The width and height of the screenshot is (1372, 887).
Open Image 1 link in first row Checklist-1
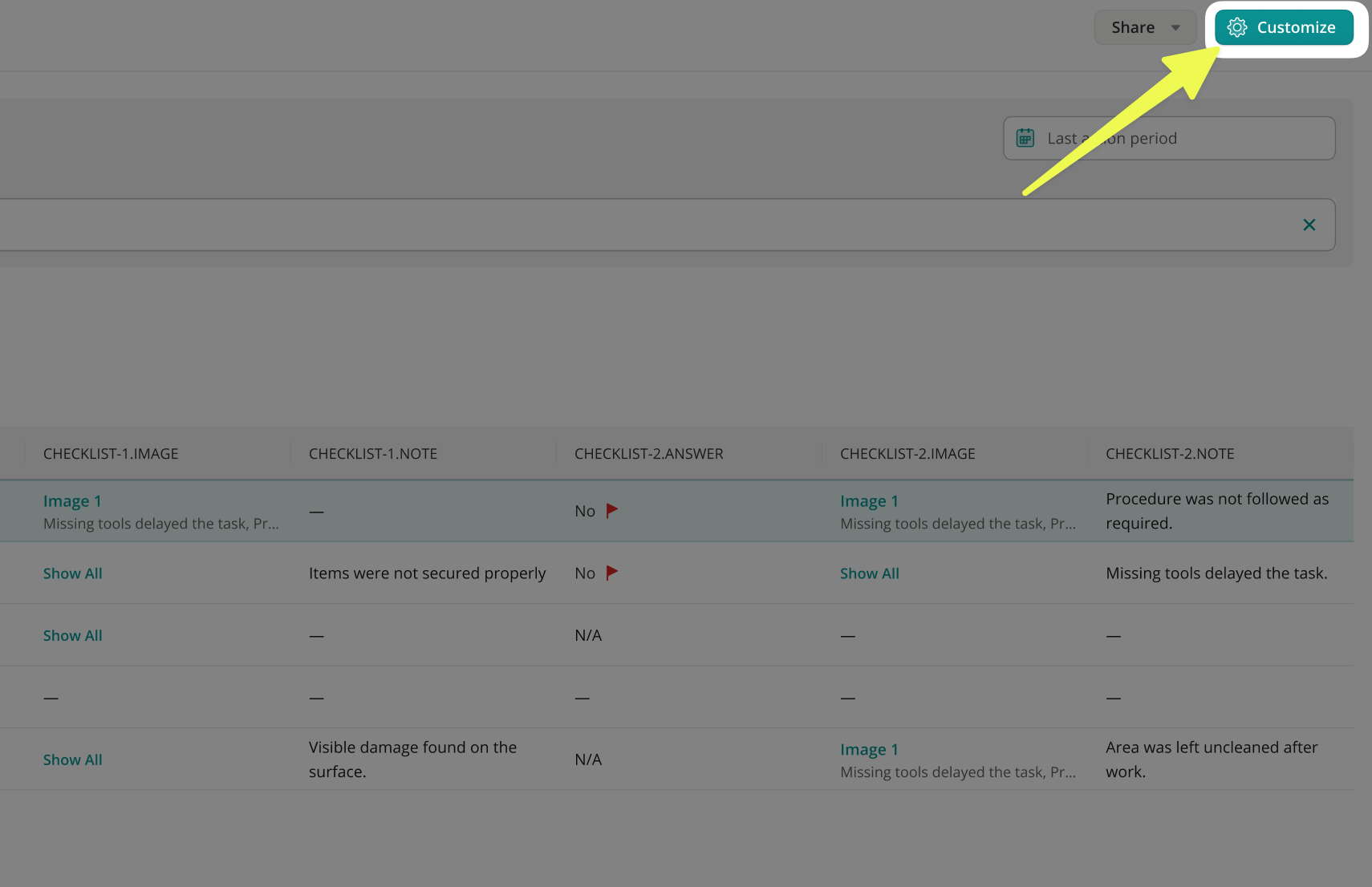(72, 501)
